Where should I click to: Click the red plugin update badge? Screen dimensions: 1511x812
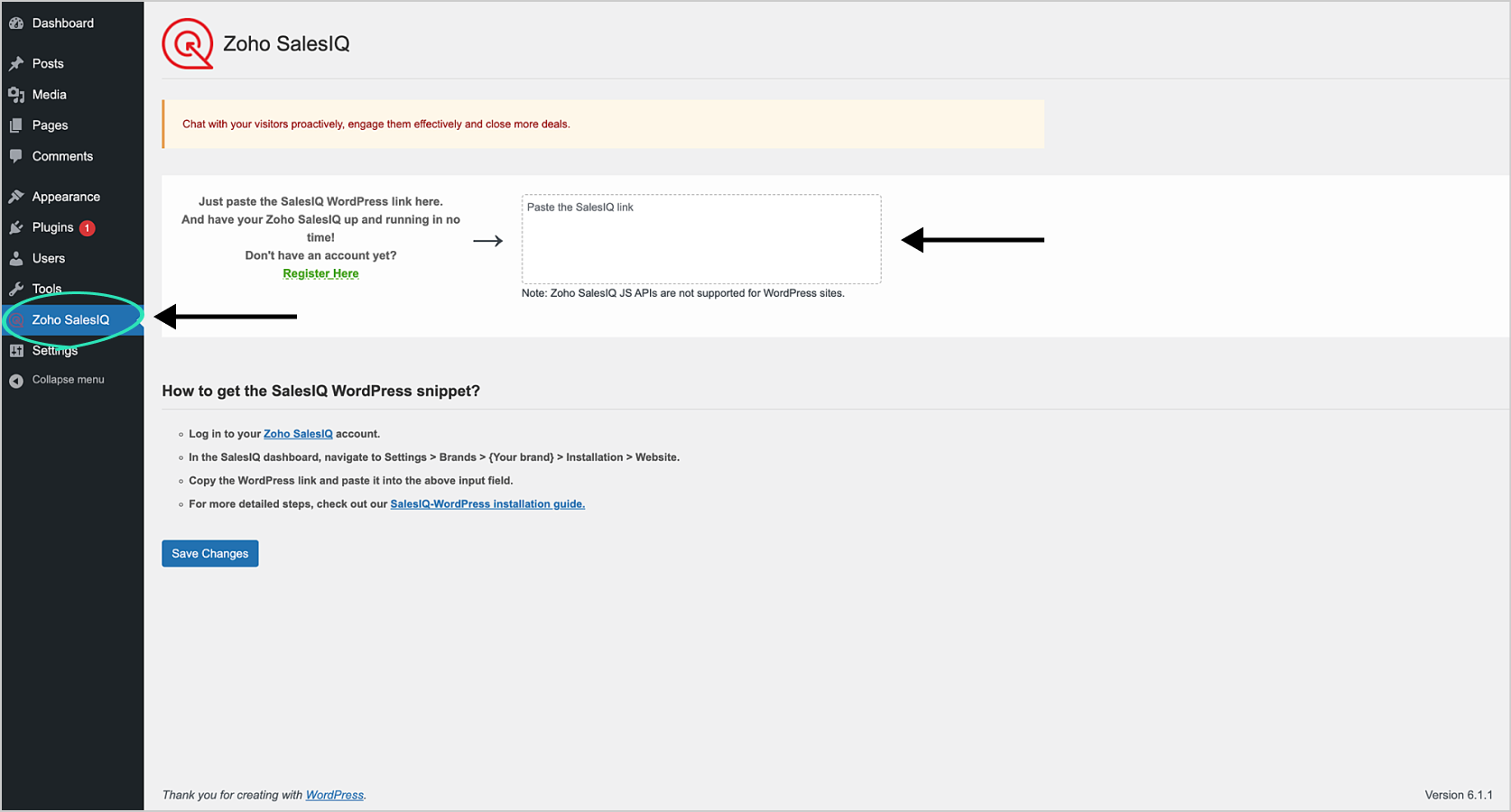click(x=88, y=228)
